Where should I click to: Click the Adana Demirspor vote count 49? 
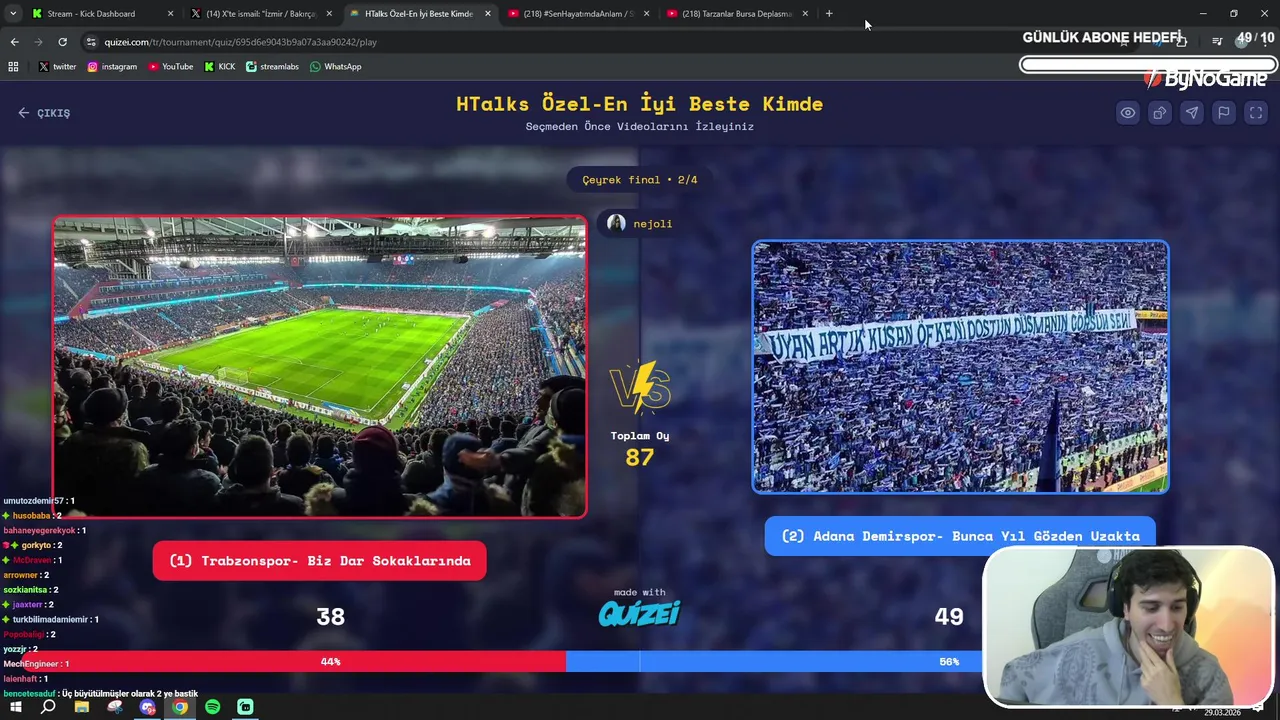pos(949,617)
